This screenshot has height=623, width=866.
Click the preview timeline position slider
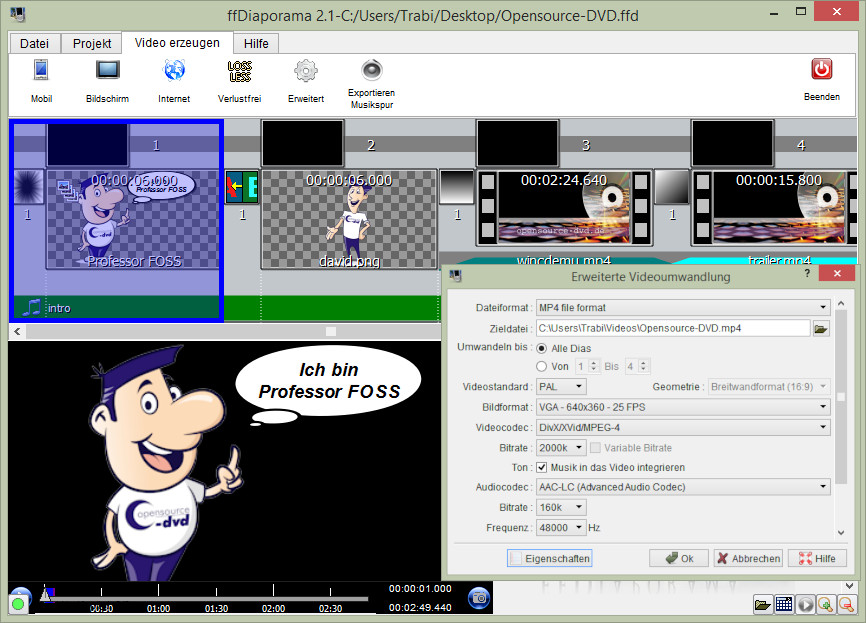pyautogui.click(x=46, y=594)
